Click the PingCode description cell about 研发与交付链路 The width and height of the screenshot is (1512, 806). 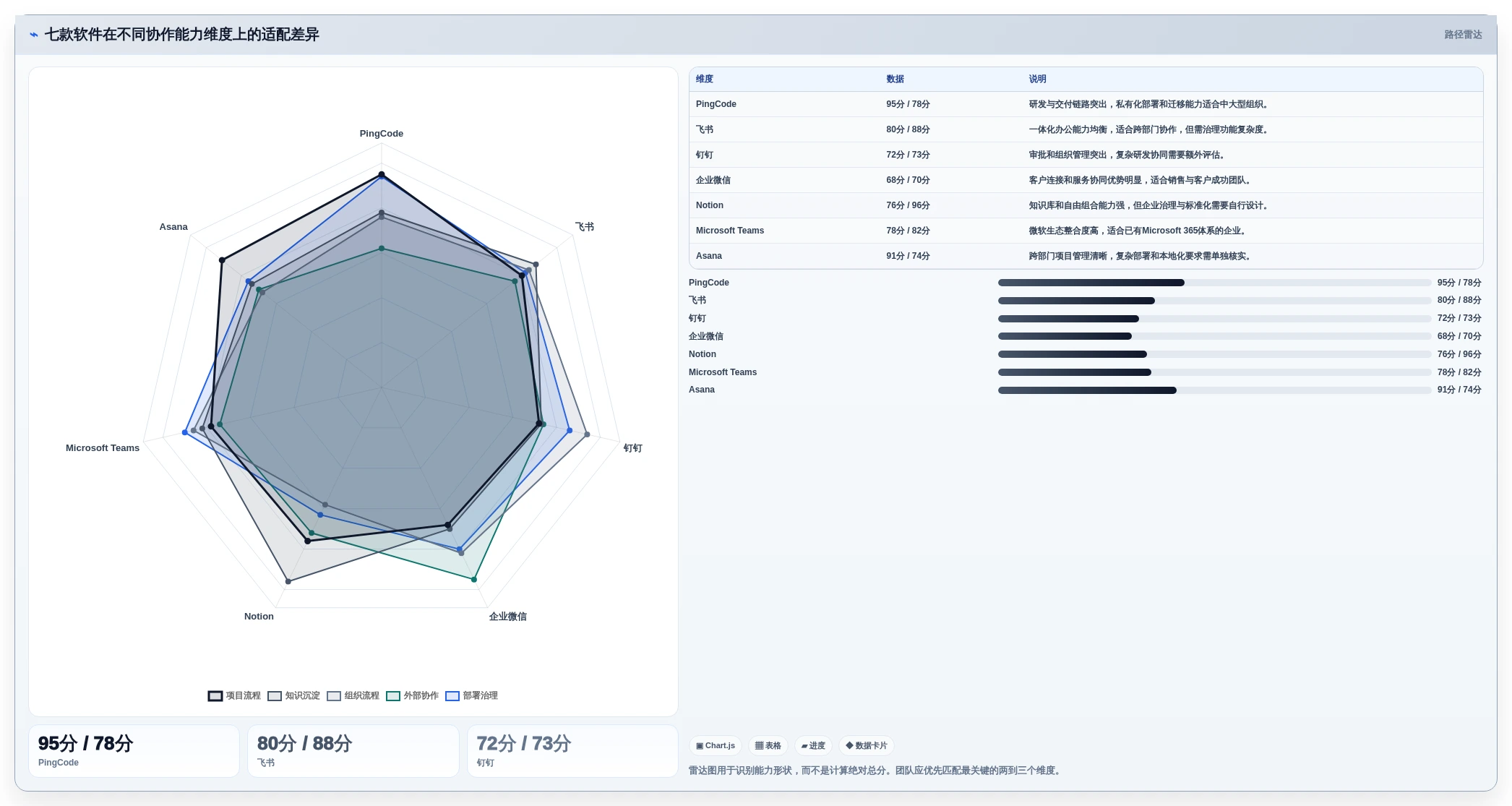click(1149, 104)
